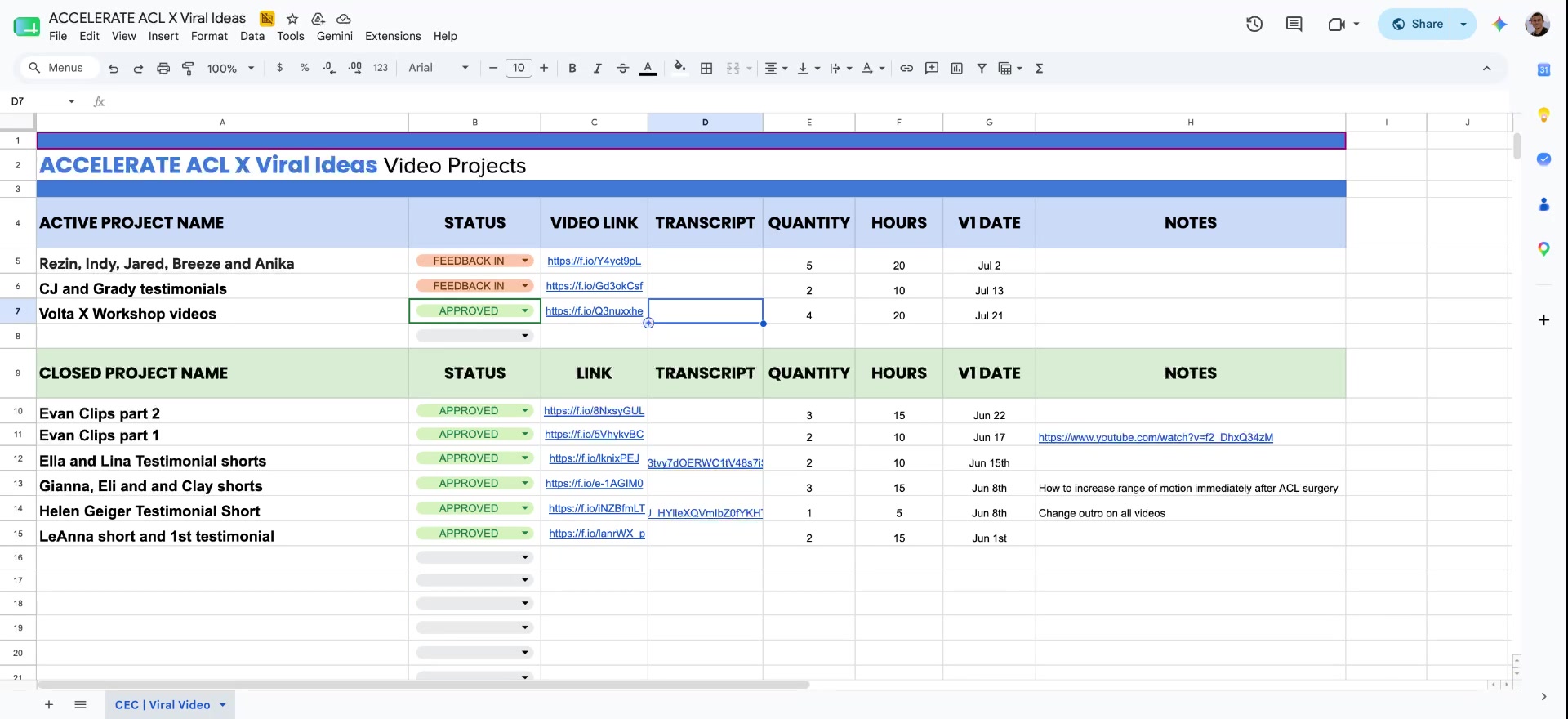This screenshot has width=1568, height=719.
Task: Print the spreadsheet using printer icon
Action: (163, 69)
